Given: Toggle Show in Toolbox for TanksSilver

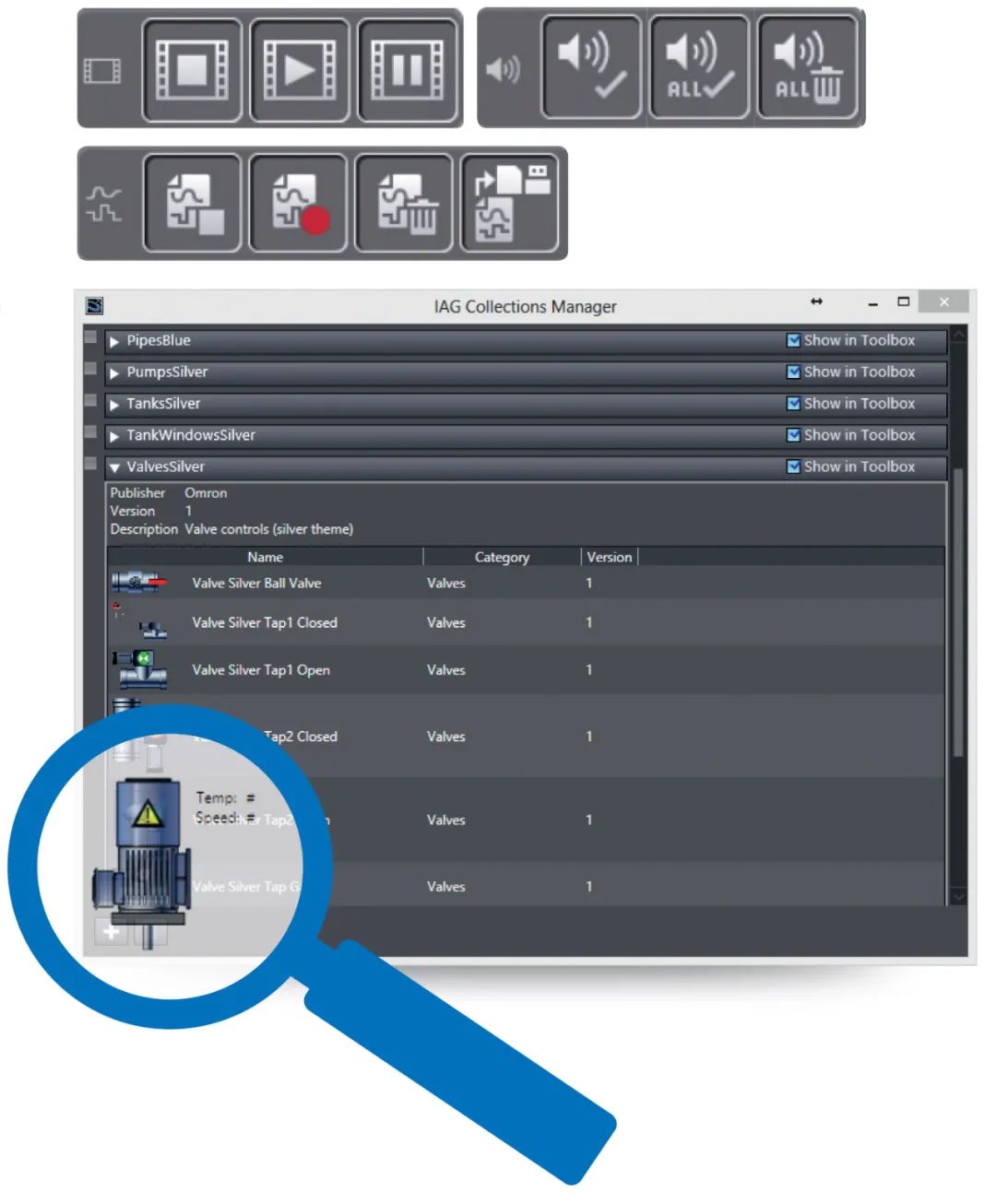Looking at the screenshot, I should [793, 404].
